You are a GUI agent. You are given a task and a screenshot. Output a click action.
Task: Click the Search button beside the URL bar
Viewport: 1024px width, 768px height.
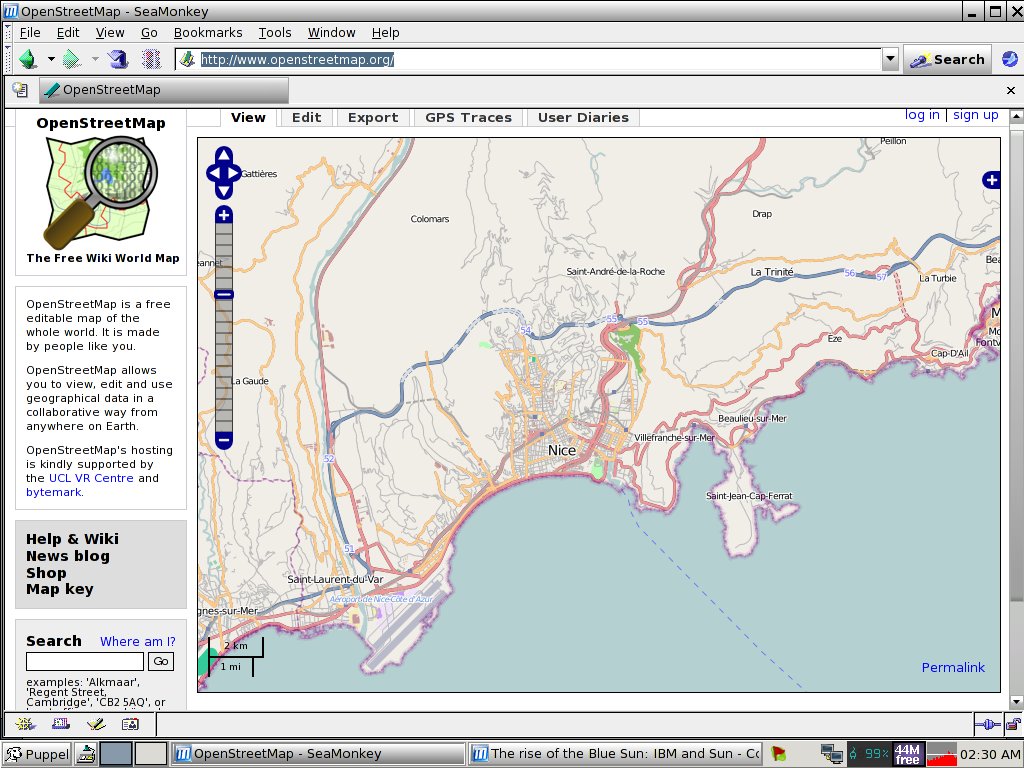click(947, 59)
